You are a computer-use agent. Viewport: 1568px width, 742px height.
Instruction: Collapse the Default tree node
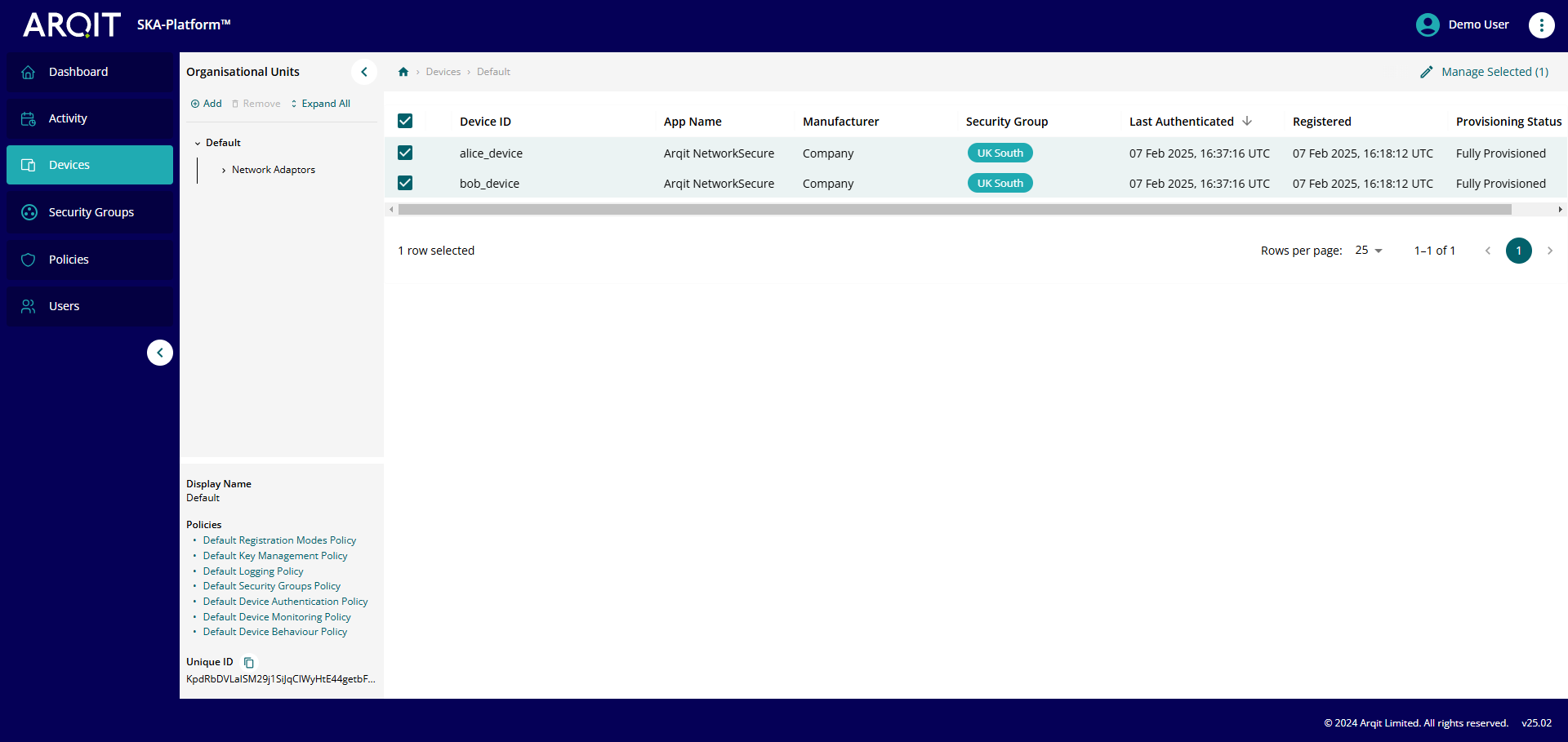click(198, 144)
